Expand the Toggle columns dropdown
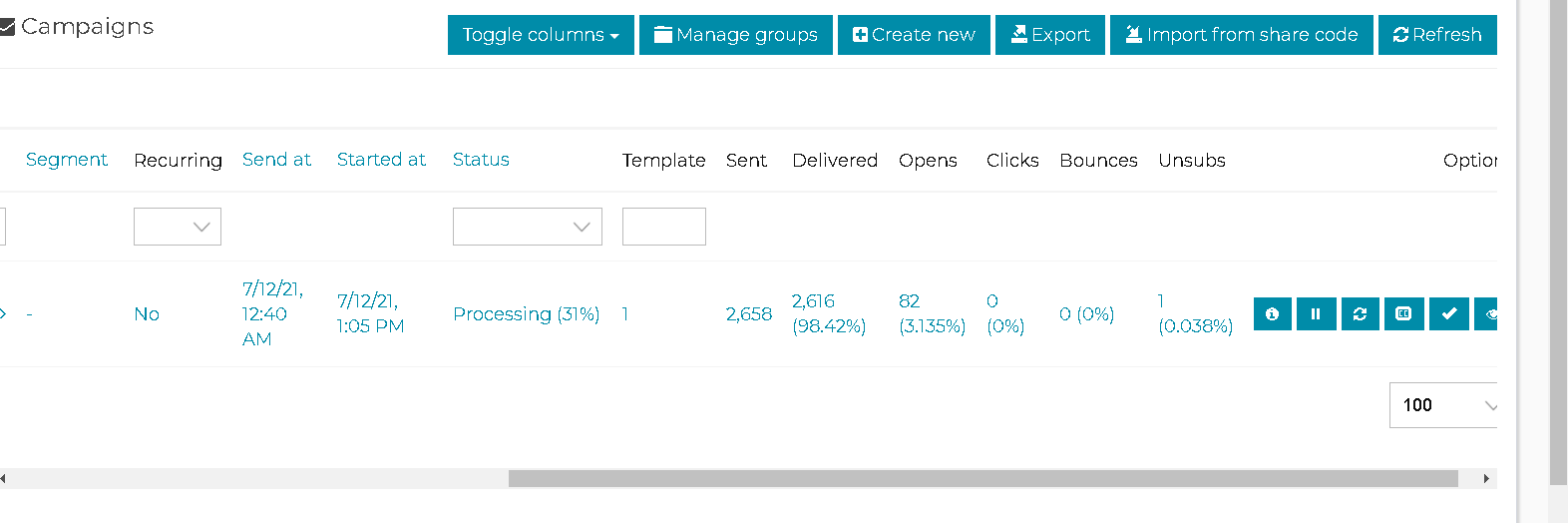Image resolution: width=1568 pixels, height=523 pixels. point(541,35)
